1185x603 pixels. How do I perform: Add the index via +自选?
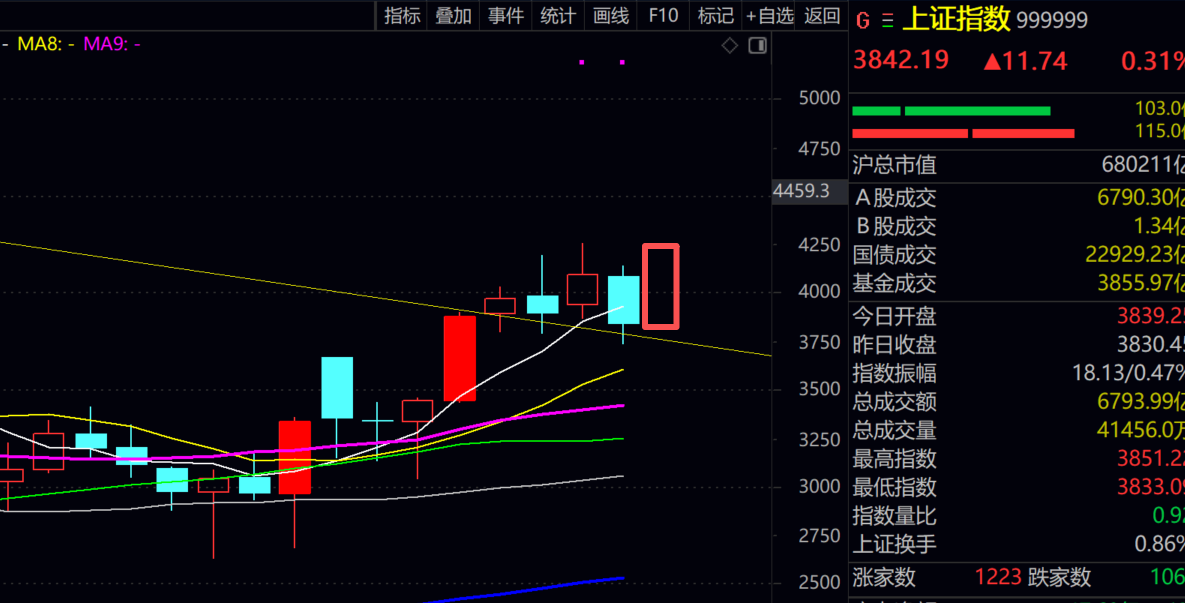(x=769, y=16)
